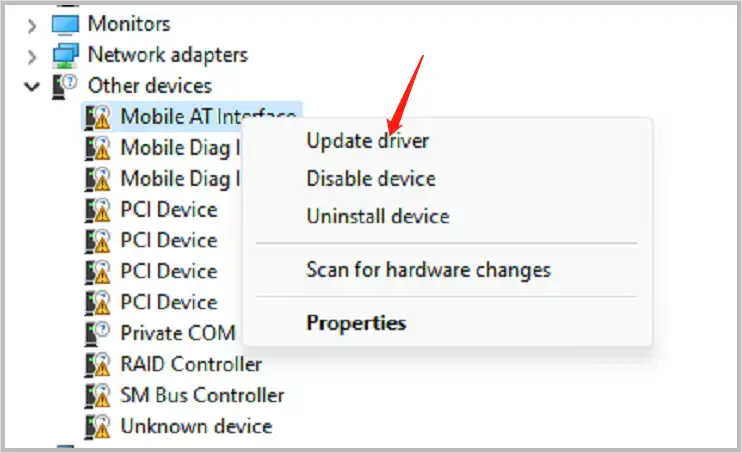Expand the Network adapters category

tap(32, 54)
